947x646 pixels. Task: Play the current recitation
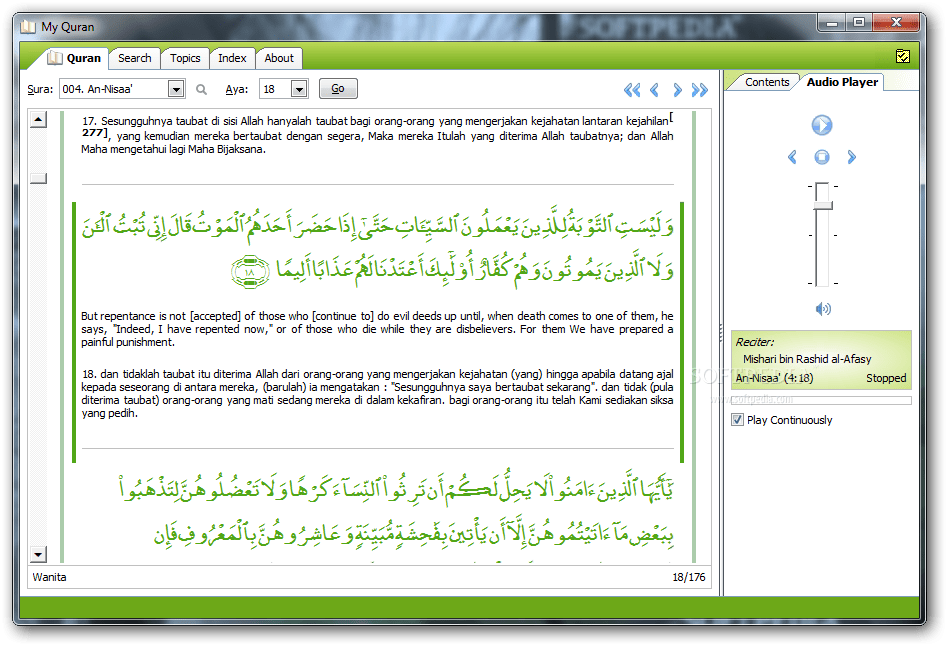point(822,124)
